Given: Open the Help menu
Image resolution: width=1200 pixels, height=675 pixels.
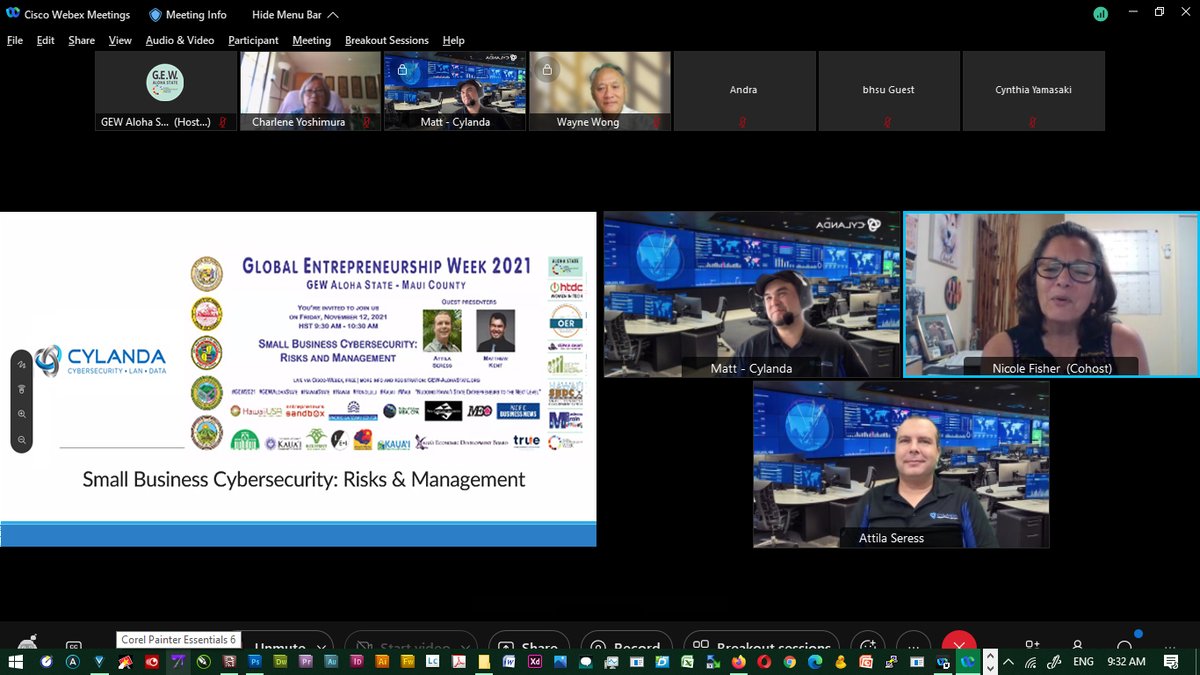Looking at the screenshot, I should [454, 40].
